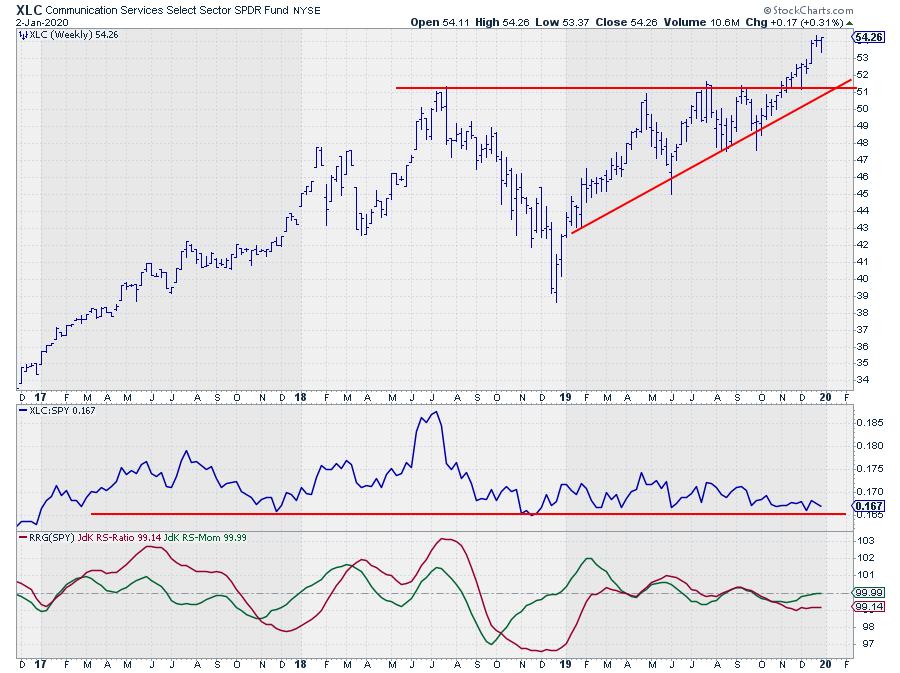Click the 2-Jan-2020 date label
This screenshot has width=900, height=673.
[42, 23]
